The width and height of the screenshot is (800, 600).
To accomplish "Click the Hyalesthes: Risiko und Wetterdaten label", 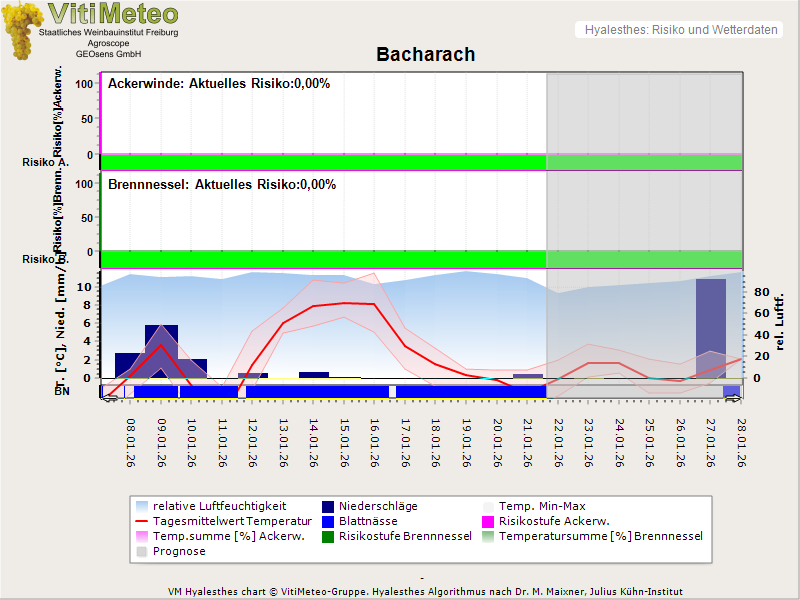I will [x=680, y=30].
